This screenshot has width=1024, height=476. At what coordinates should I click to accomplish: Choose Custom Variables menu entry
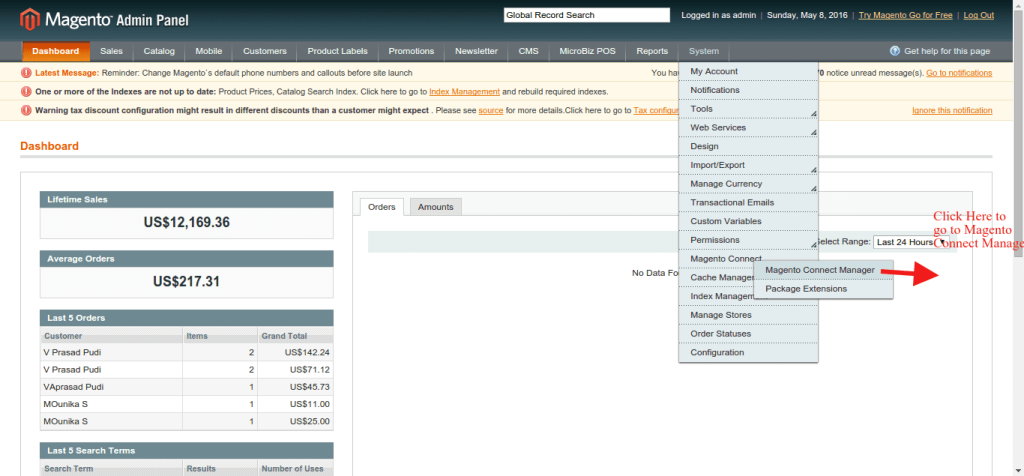[x=748, y=221]
